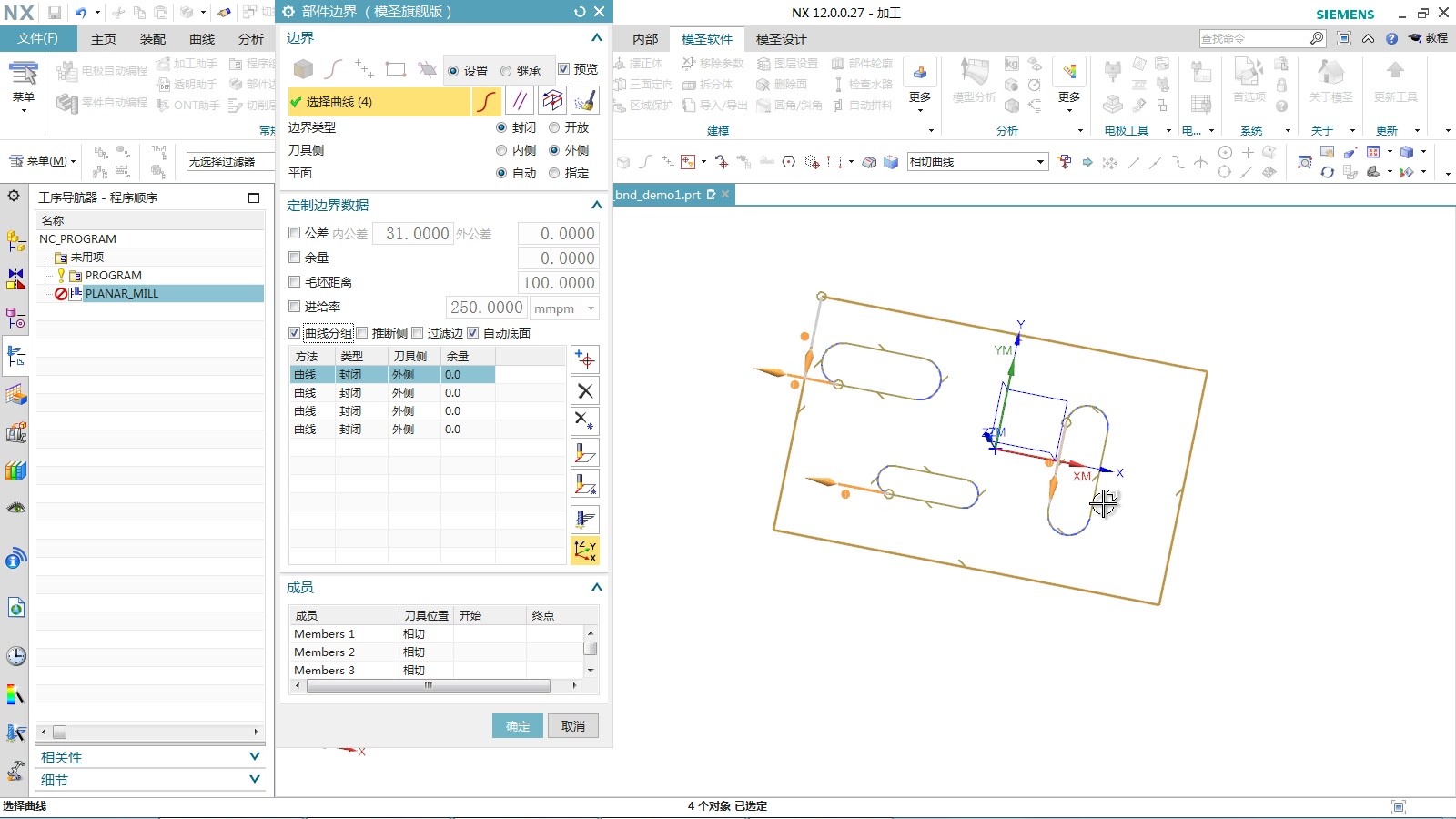Click the tool-on-plane icon below the remove icons
Viewport: 1456px width, 819px height.
coord(585,453)
